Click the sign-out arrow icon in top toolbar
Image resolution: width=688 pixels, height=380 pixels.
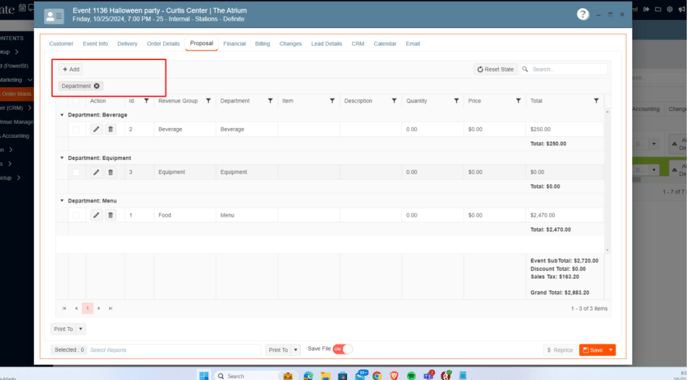646,9
